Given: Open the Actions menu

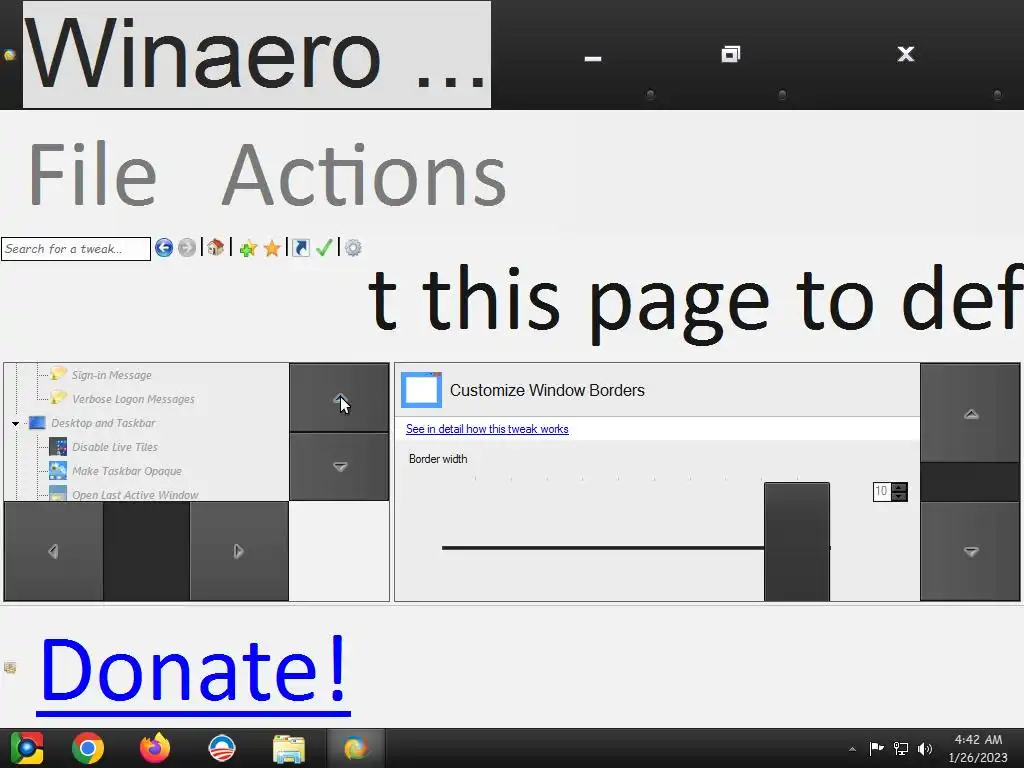Looking at the screenshot, I should point(364,174).
